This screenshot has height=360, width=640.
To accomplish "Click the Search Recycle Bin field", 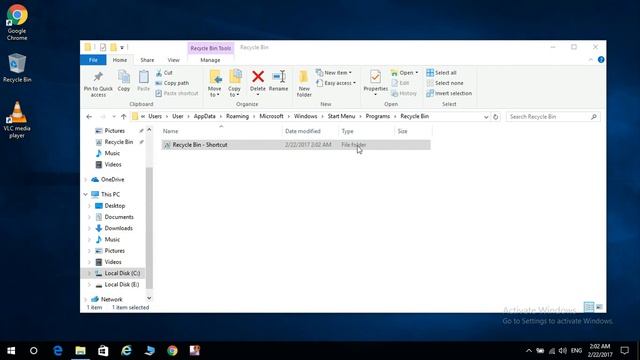I will click(x=553, y=117).
